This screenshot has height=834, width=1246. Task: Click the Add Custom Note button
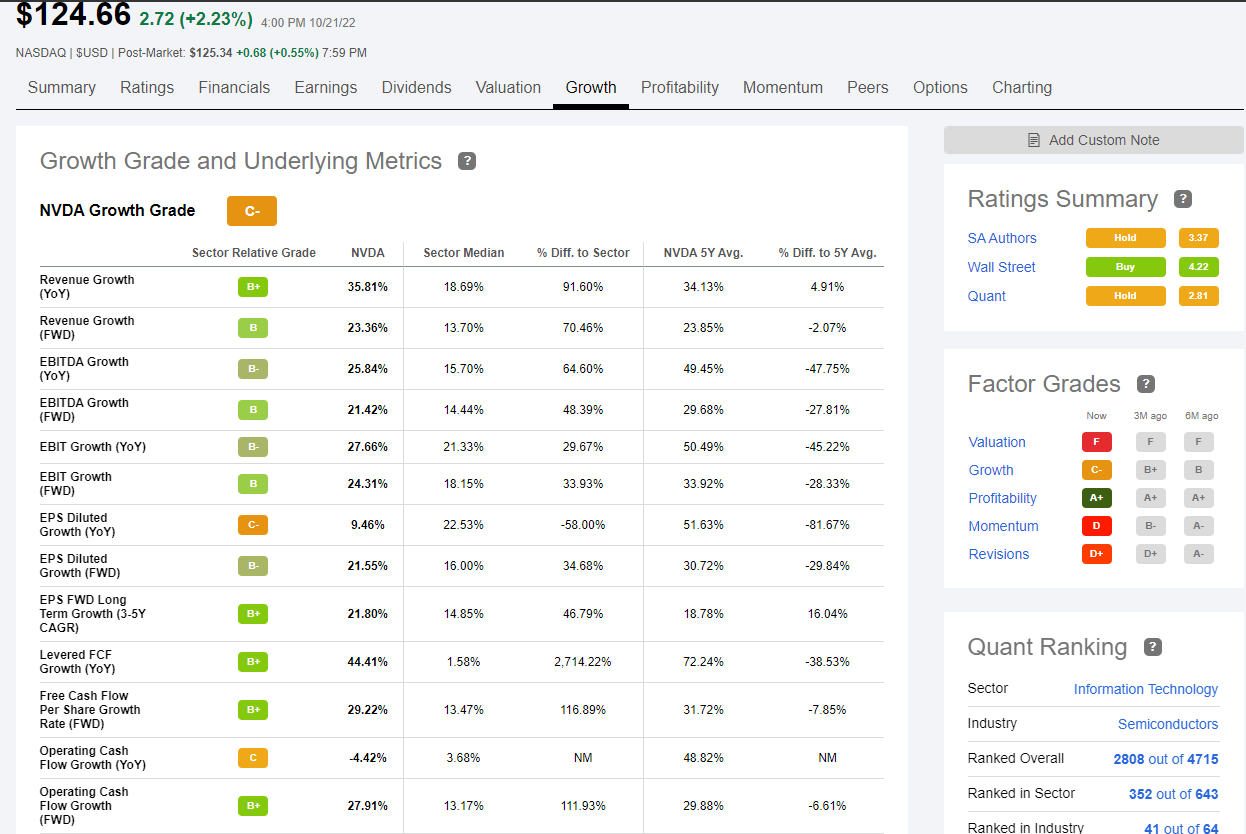[1094, 140]
